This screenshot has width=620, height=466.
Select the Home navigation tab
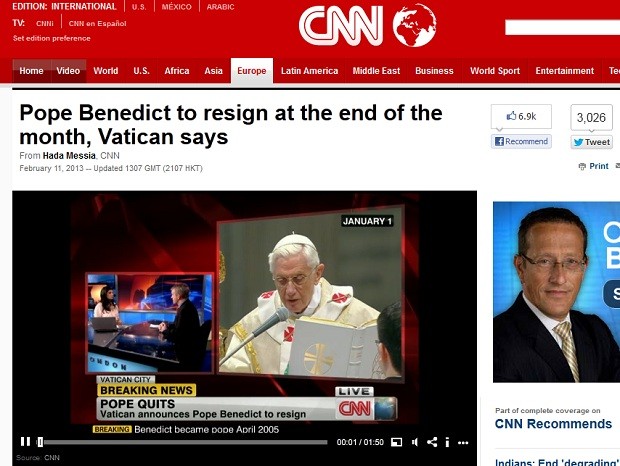31,71
